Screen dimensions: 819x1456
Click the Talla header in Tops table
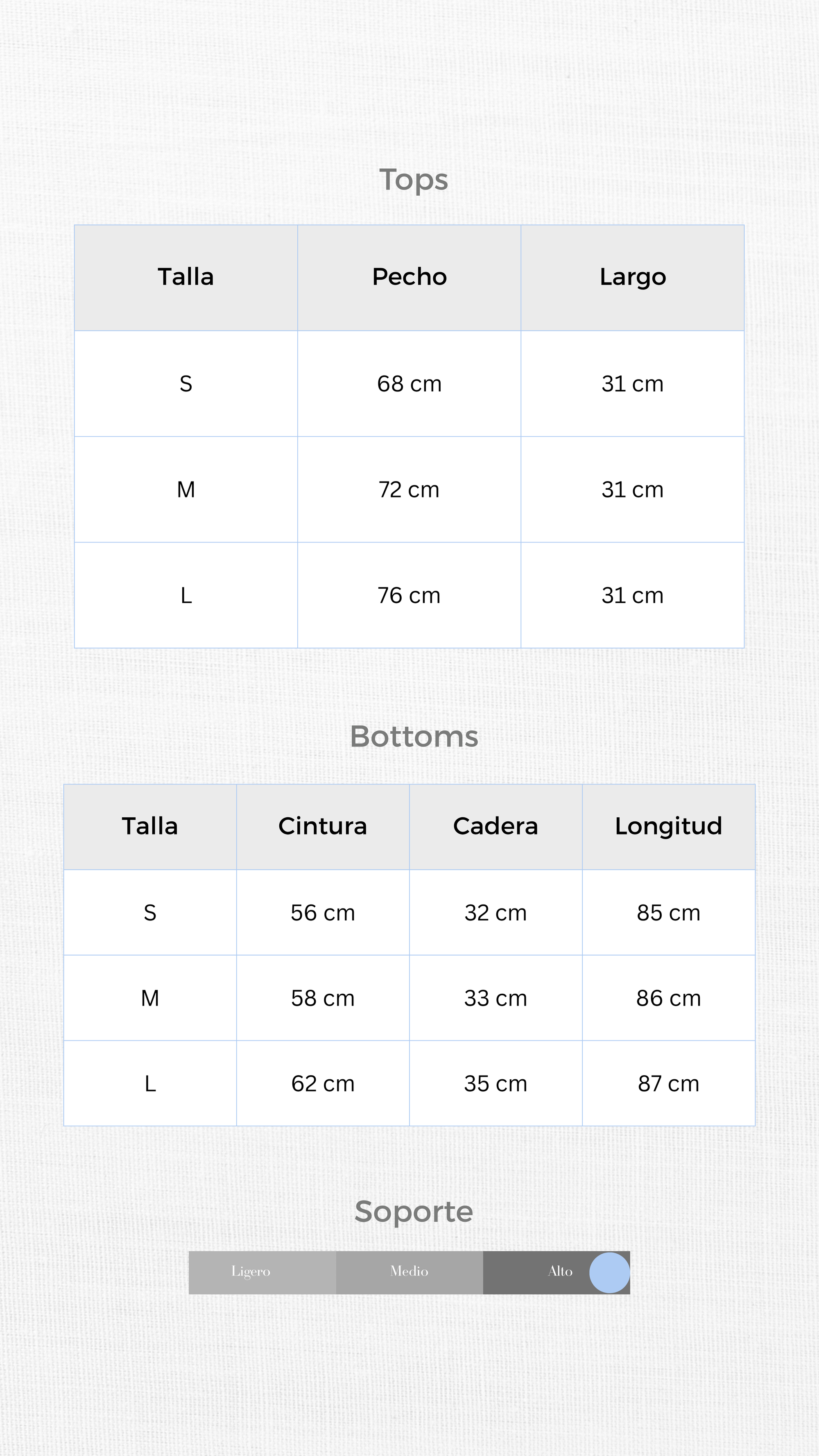[x=186, y=277]
